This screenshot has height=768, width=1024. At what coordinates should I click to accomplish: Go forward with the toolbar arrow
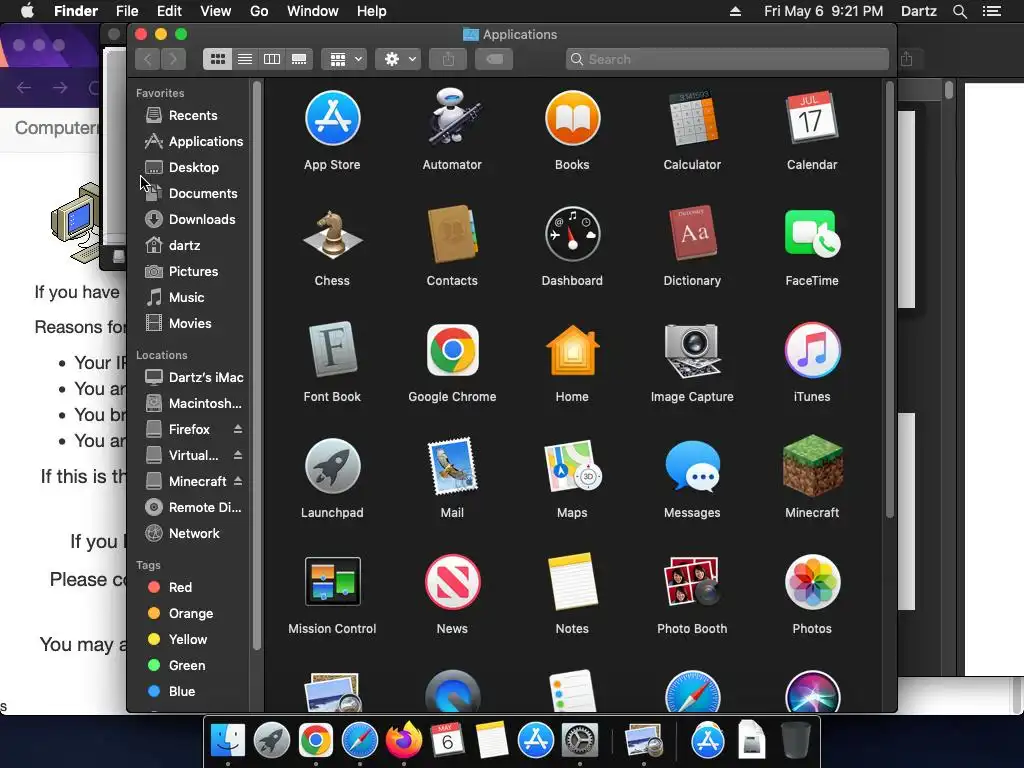click(174, 59)
